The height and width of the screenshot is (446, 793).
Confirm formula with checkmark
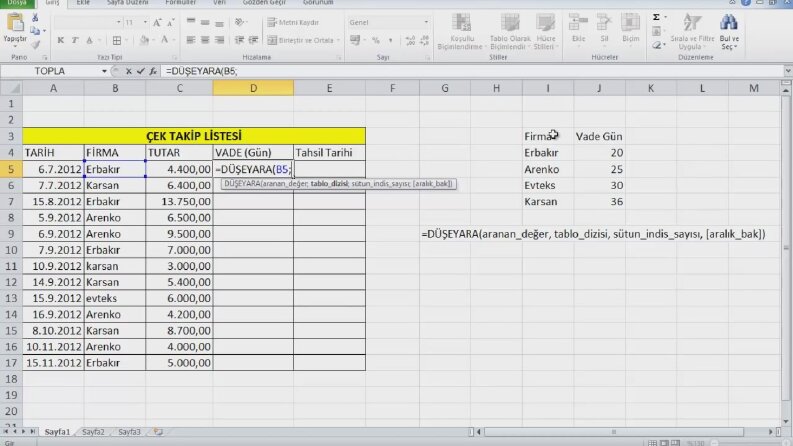[141, 71]
